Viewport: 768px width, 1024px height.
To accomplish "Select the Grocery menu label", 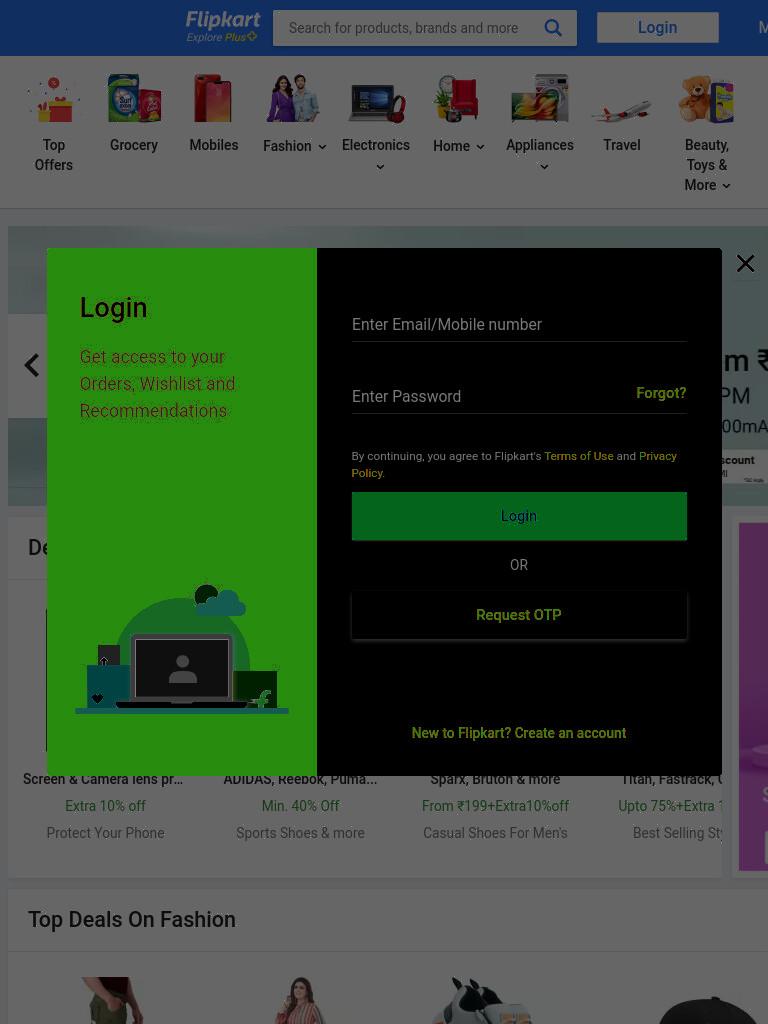I will pyautogui.click(x=134, y=145).
